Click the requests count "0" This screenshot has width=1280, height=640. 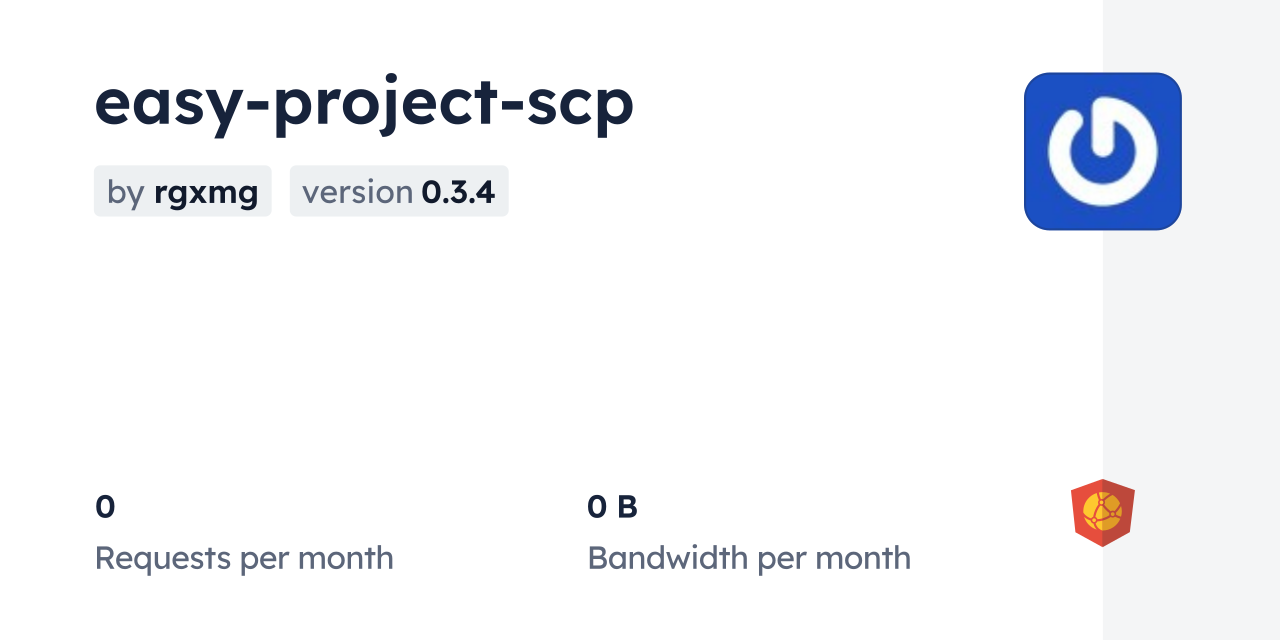pyautogui.click(x=105, y=507)
